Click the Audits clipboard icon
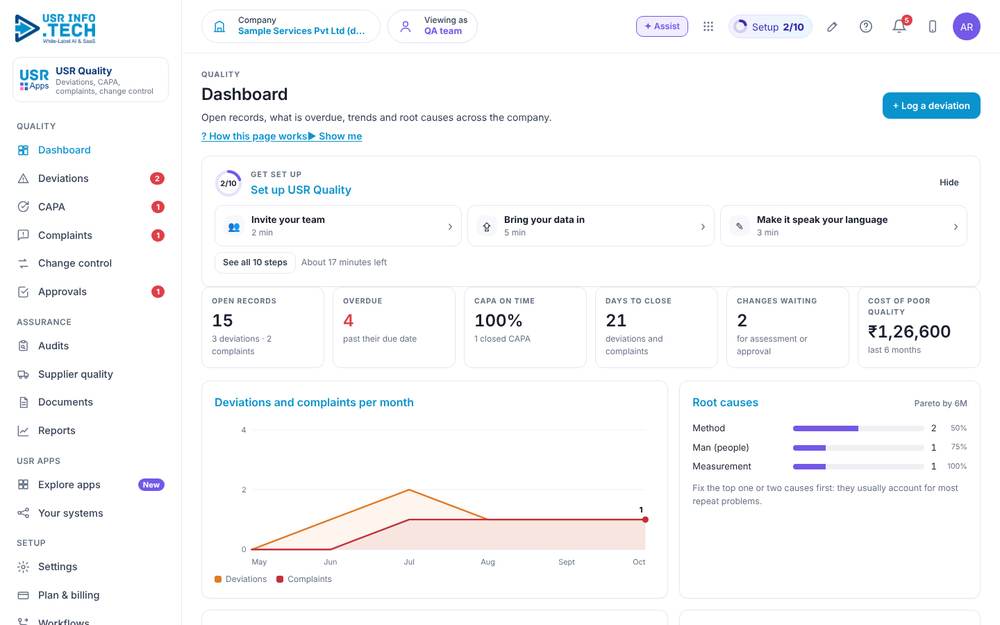The height and width of the screenshot is (625, 1000). (24, 346)
